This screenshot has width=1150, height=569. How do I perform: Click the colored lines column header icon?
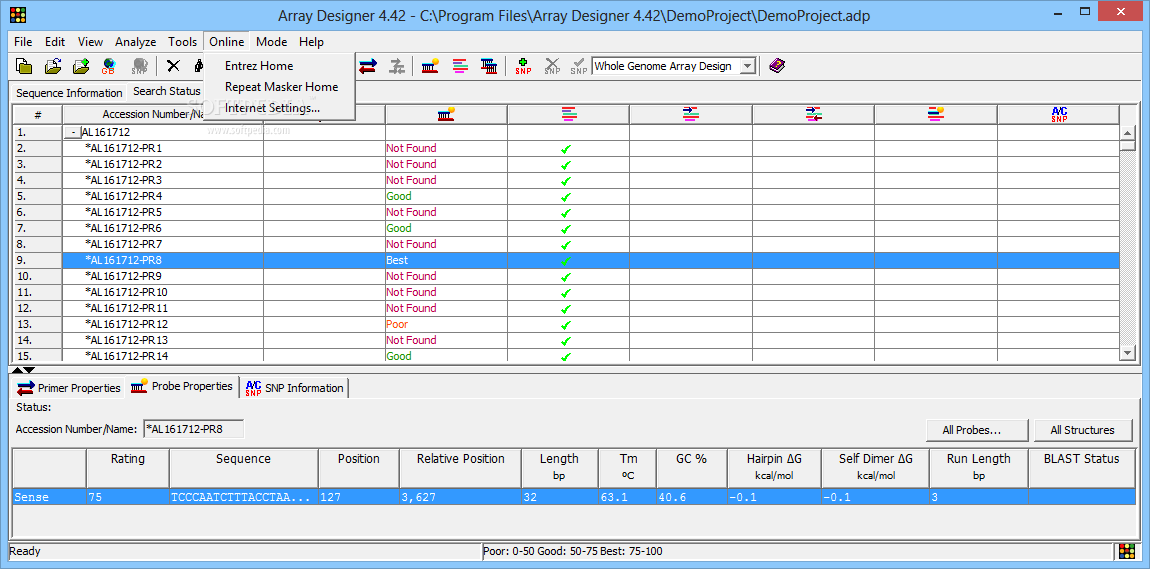point(568,114)
